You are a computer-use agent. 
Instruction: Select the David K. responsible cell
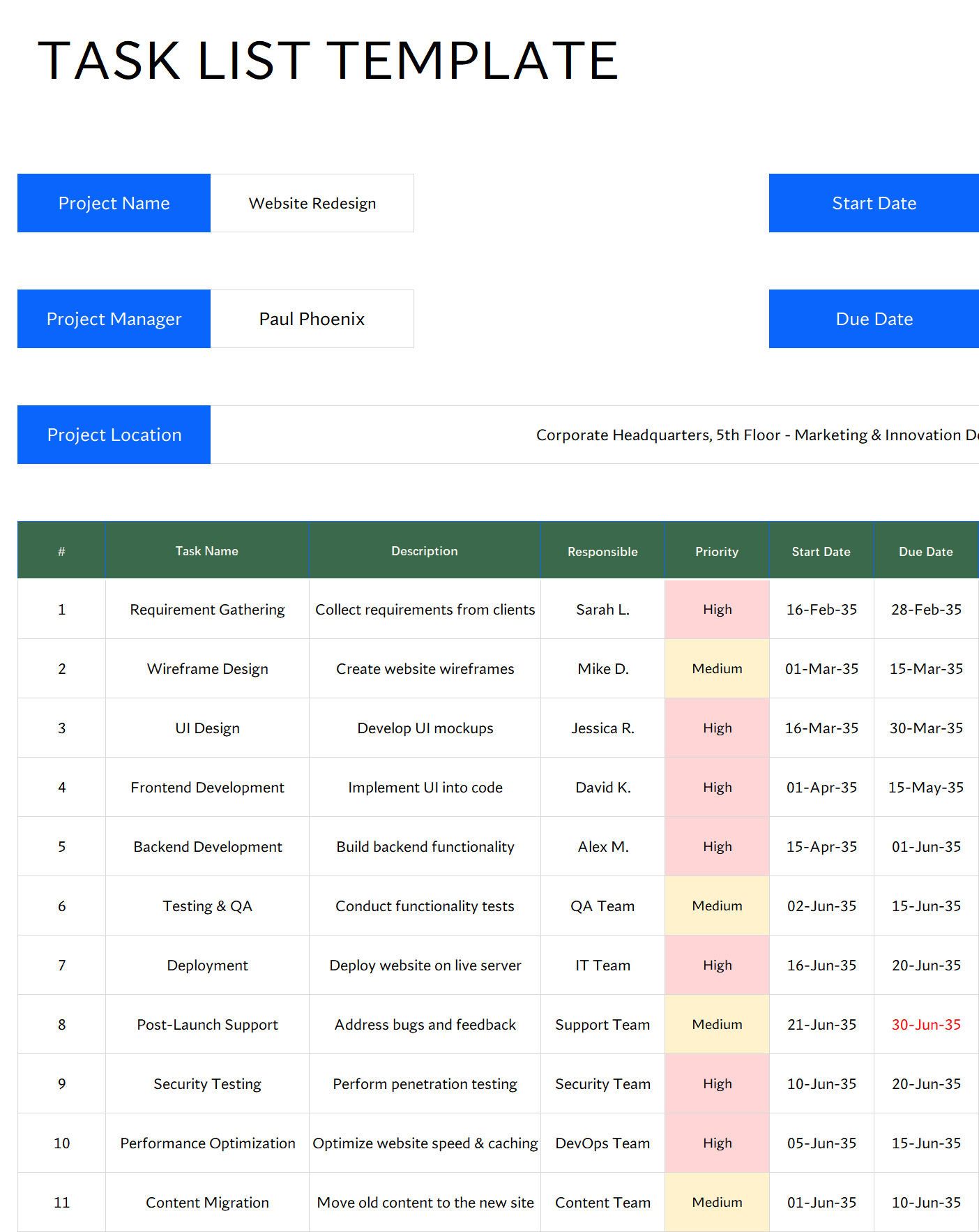tap(602, 788)
